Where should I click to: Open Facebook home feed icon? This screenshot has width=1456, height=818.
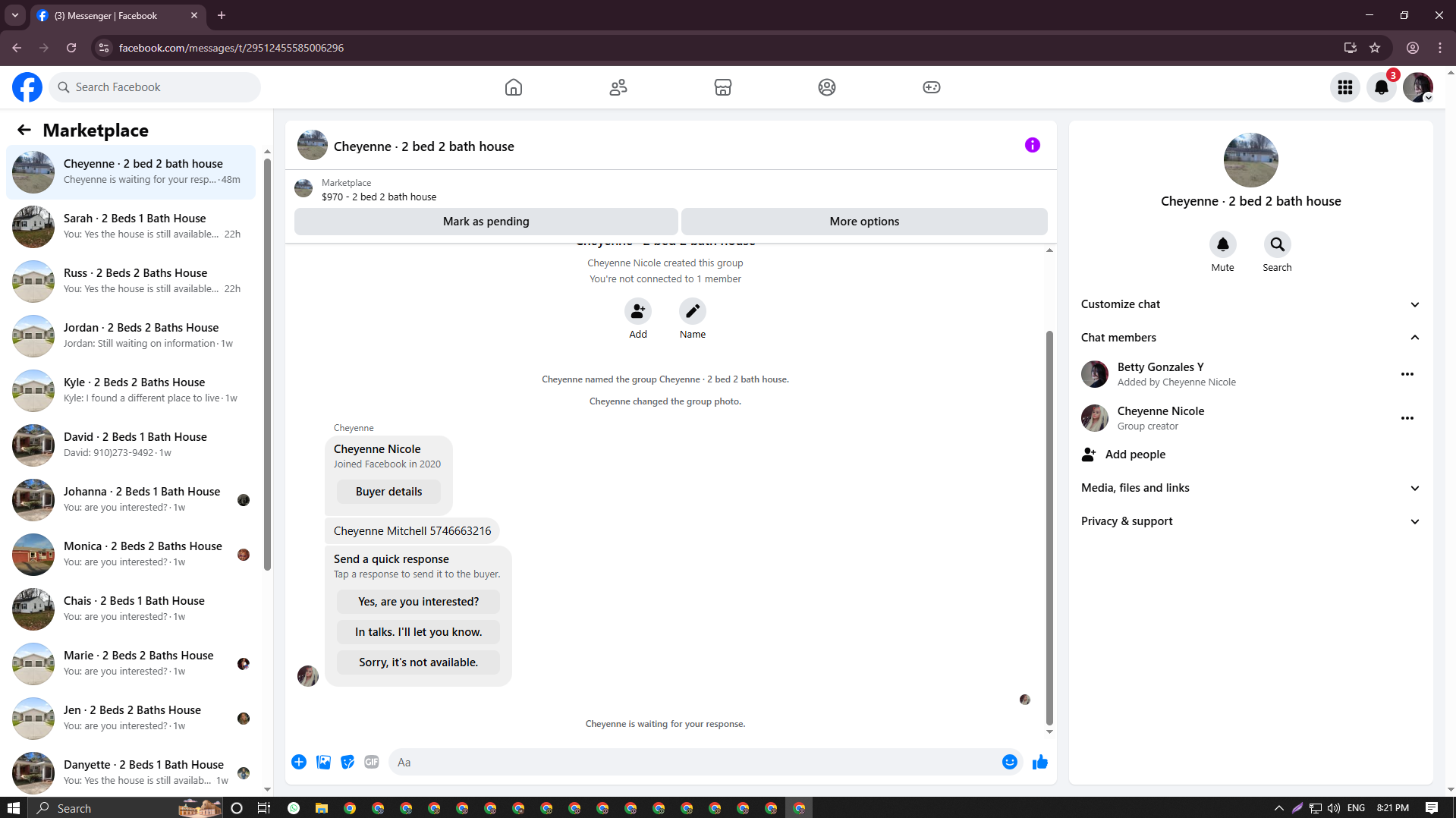tap(514, 87)
